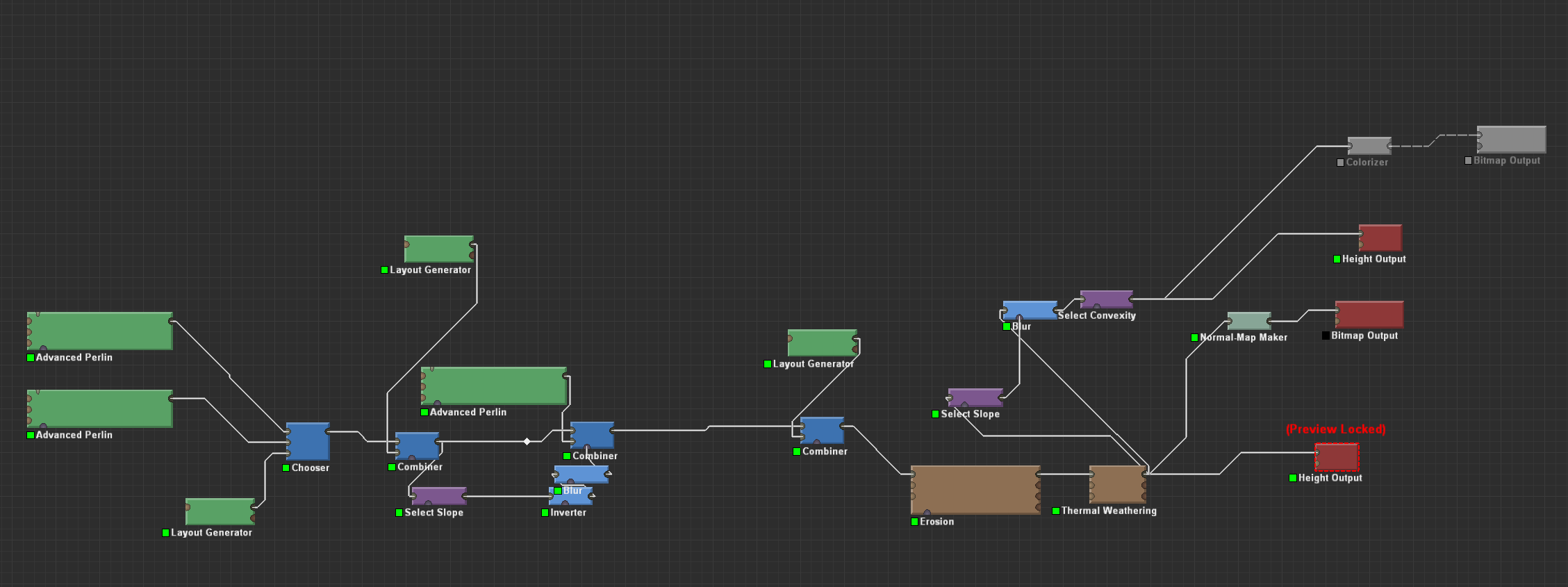Click the 'Thermal Weathering' label text
The height and width of the screenshot is (587, 1568).
1109,511
